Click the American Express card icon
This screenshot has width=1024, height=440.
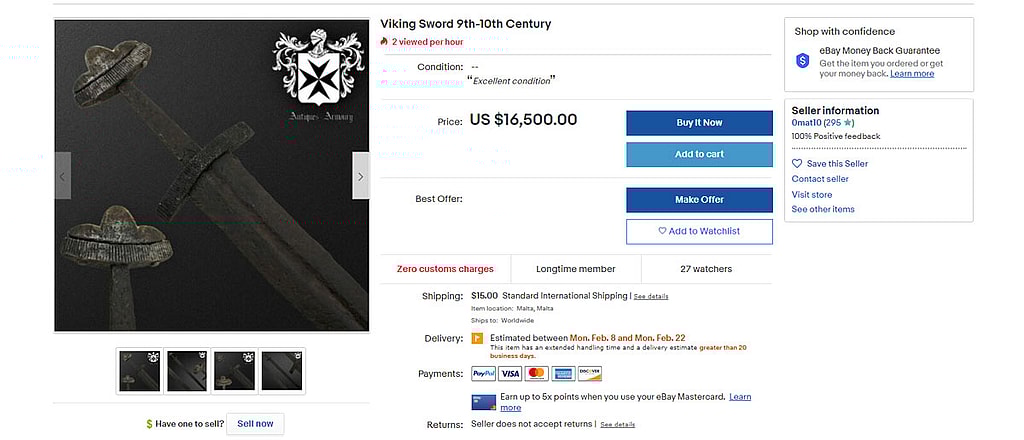click(563, 373)
